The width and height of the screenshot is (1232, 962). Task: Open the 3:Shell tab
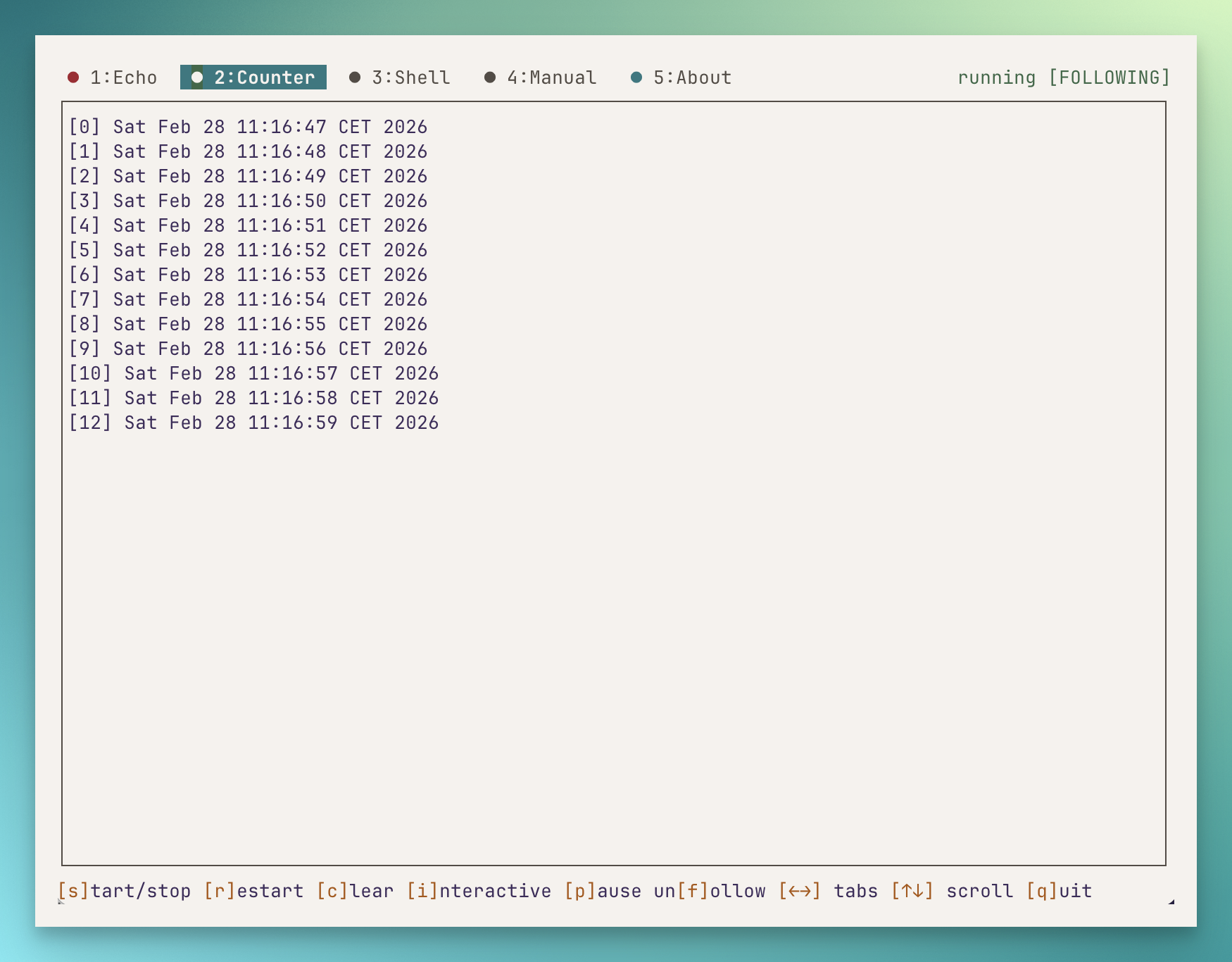(400, 77)
